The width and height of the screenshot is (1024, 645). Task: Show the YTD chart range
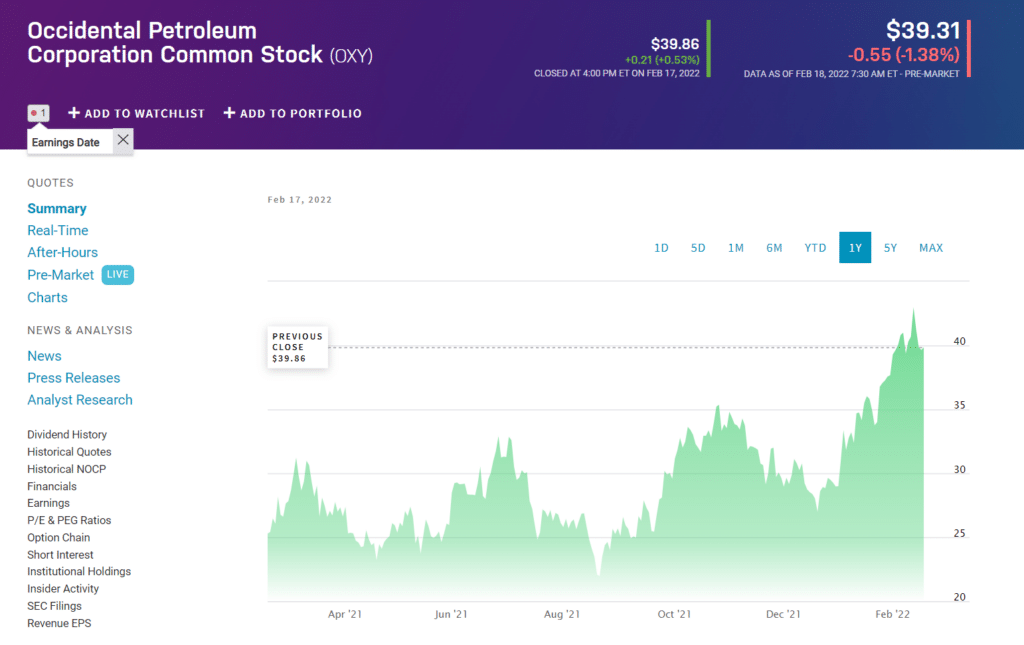click(815, 248)
